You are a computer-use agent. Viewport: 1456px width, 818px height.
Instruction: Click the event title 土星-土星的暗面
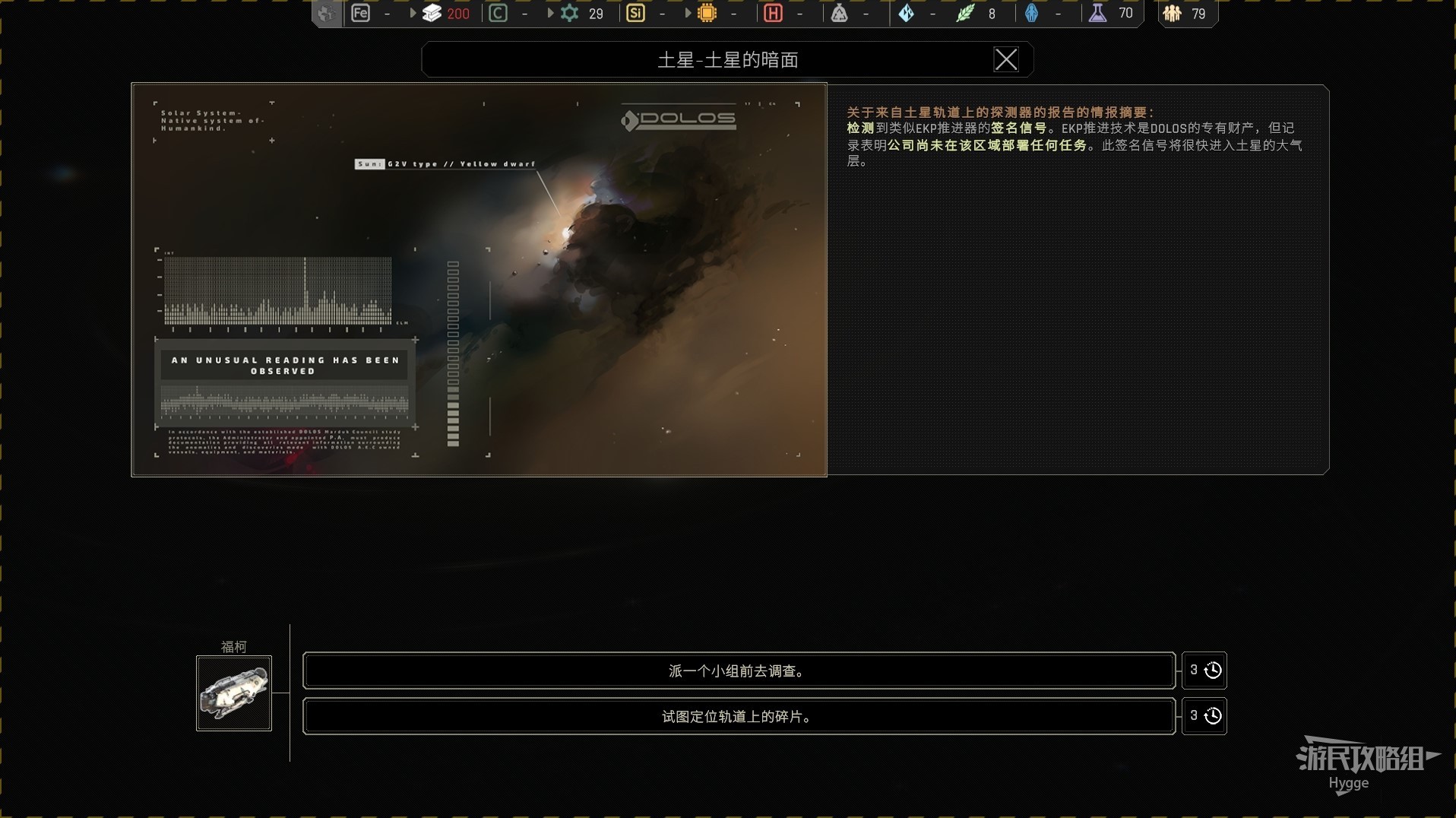[x=728, y=60]
